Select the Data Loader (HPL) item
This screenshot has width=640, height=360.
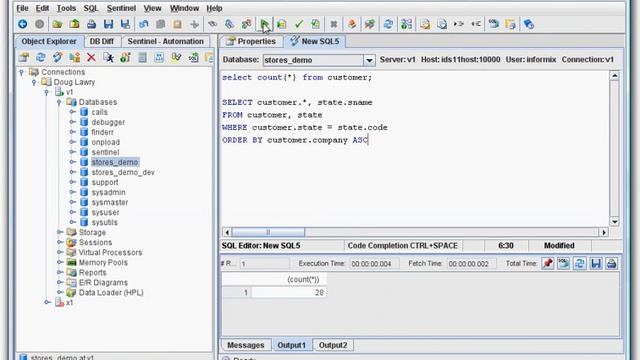pos(111,292)
